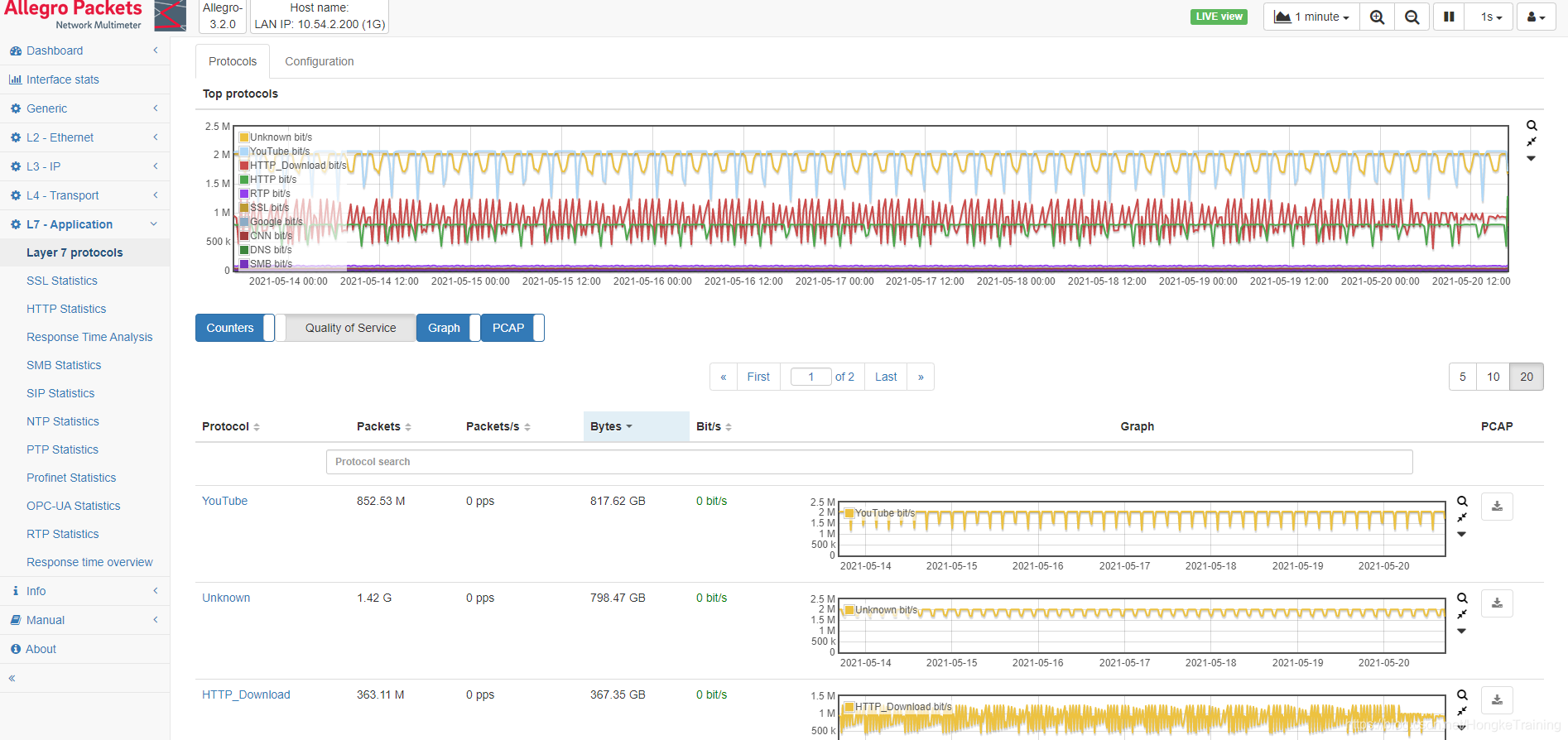
Task: Collapse the L7 - Application chevron
Action: 154,224
